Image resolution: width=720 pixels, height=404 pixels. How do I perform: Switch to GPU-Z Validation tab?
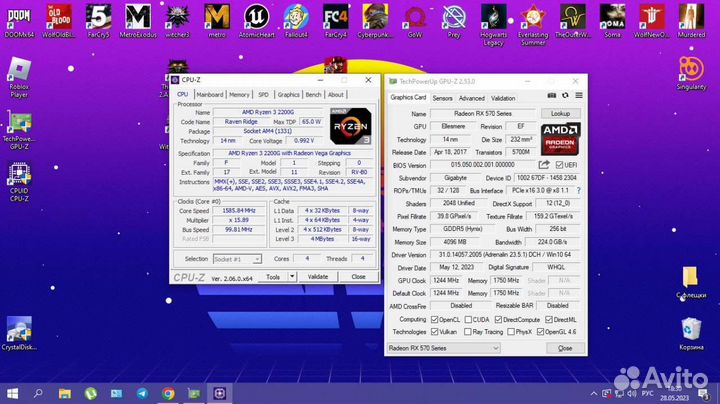[503, 98]
